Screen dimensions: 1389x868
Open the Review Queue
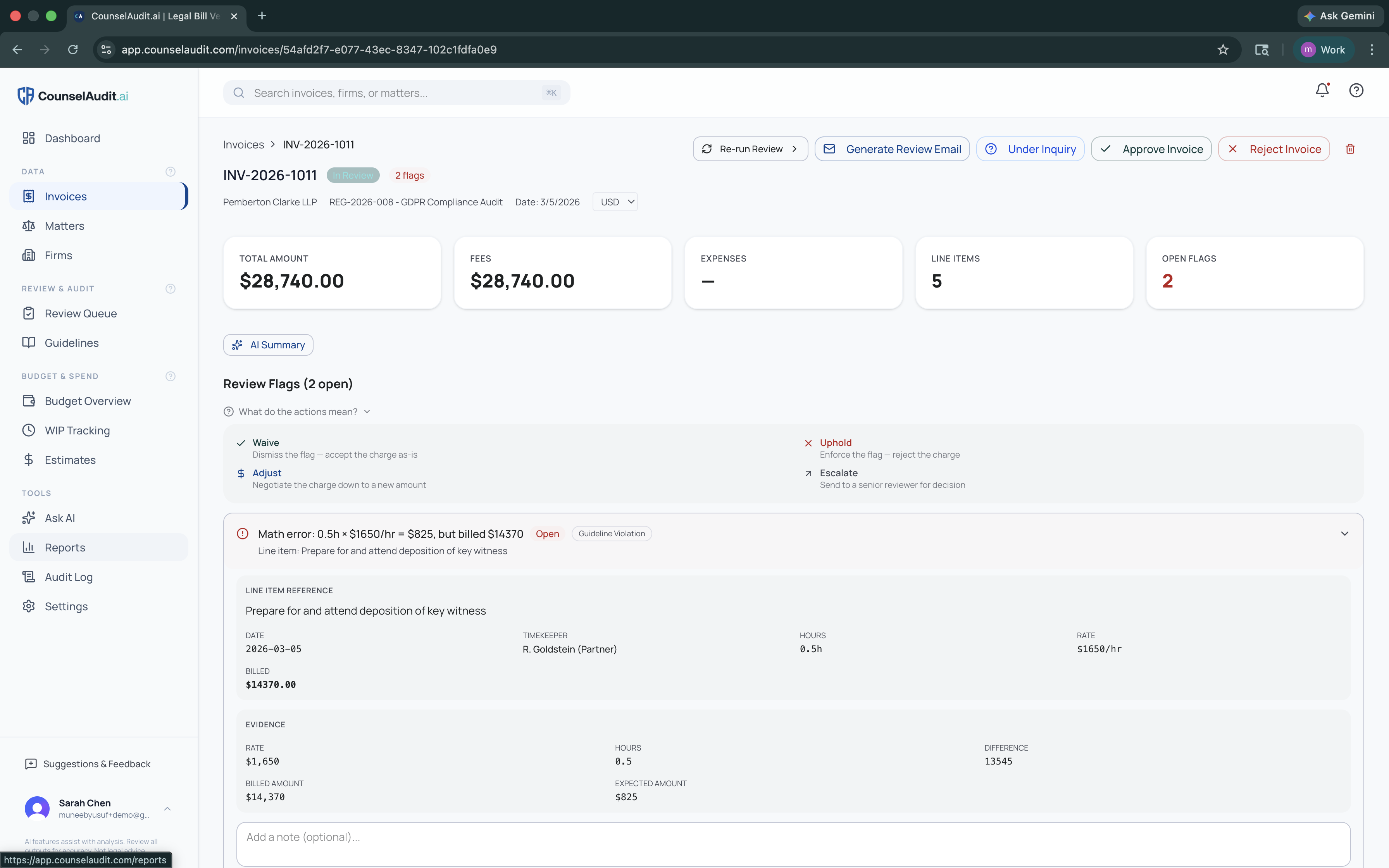(80, 313)
